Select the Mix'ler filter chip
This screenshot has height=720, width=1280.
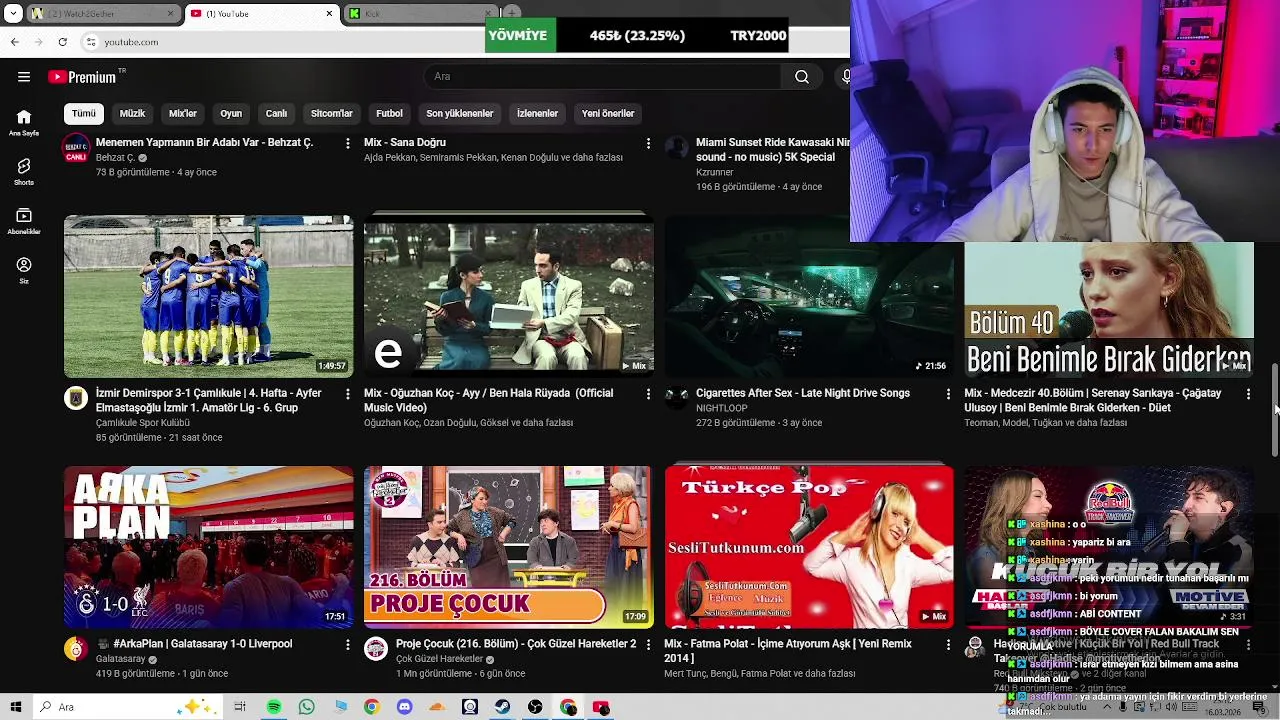coord(183,114)
